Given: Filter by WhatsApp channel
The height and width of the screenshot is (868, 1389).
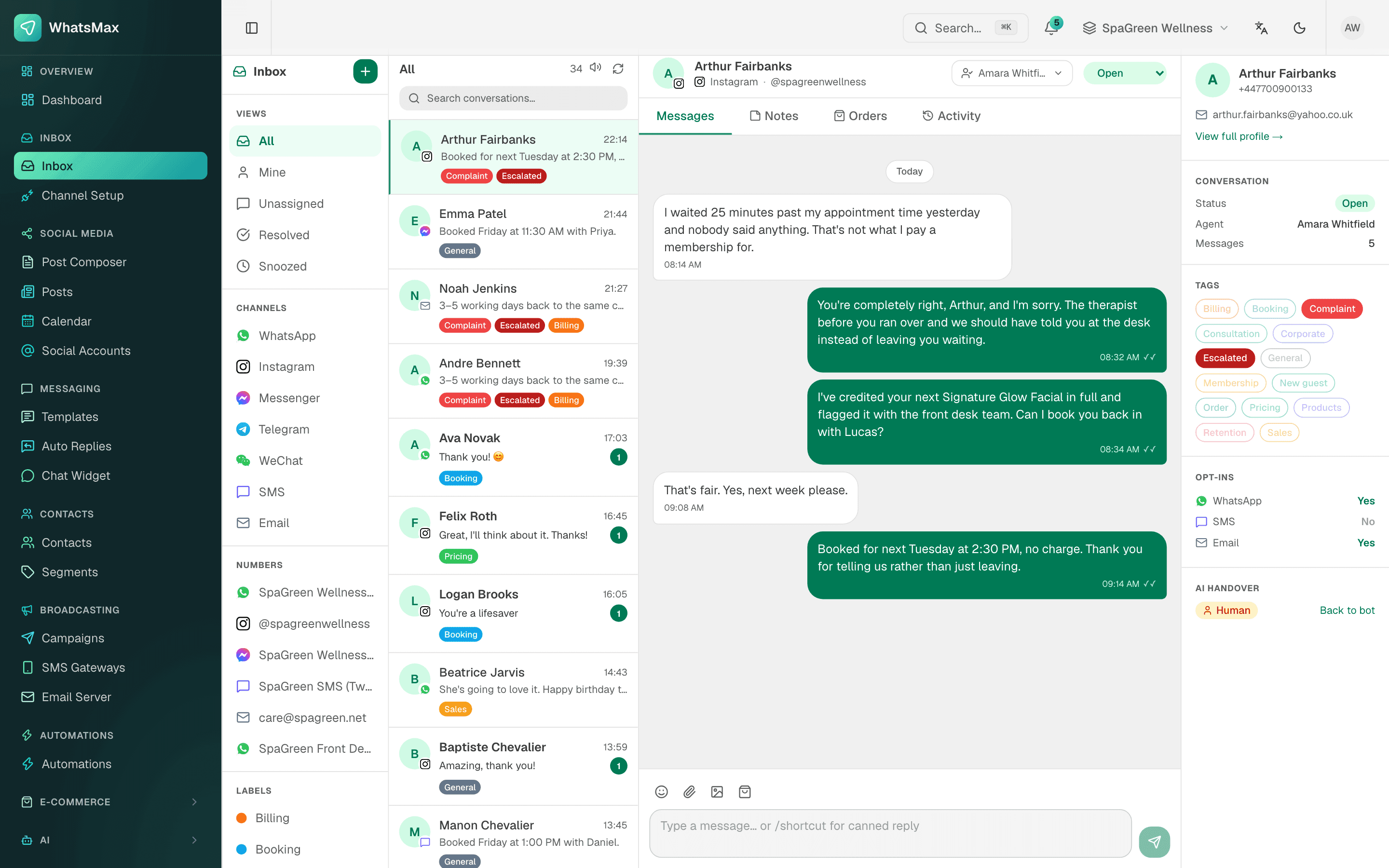Looking at the screenshot, I should [x=304, y=335].
